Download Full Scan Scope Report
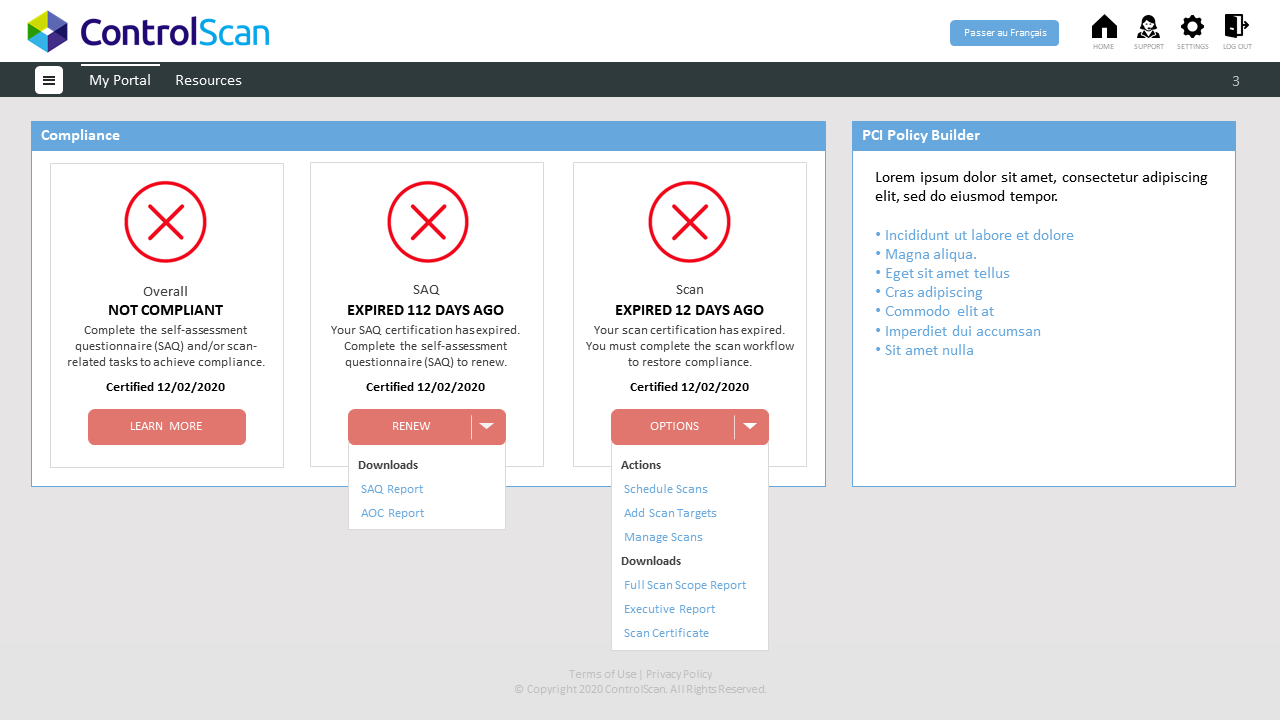This screenshot has width=1280, height=720. click(685, 585)
